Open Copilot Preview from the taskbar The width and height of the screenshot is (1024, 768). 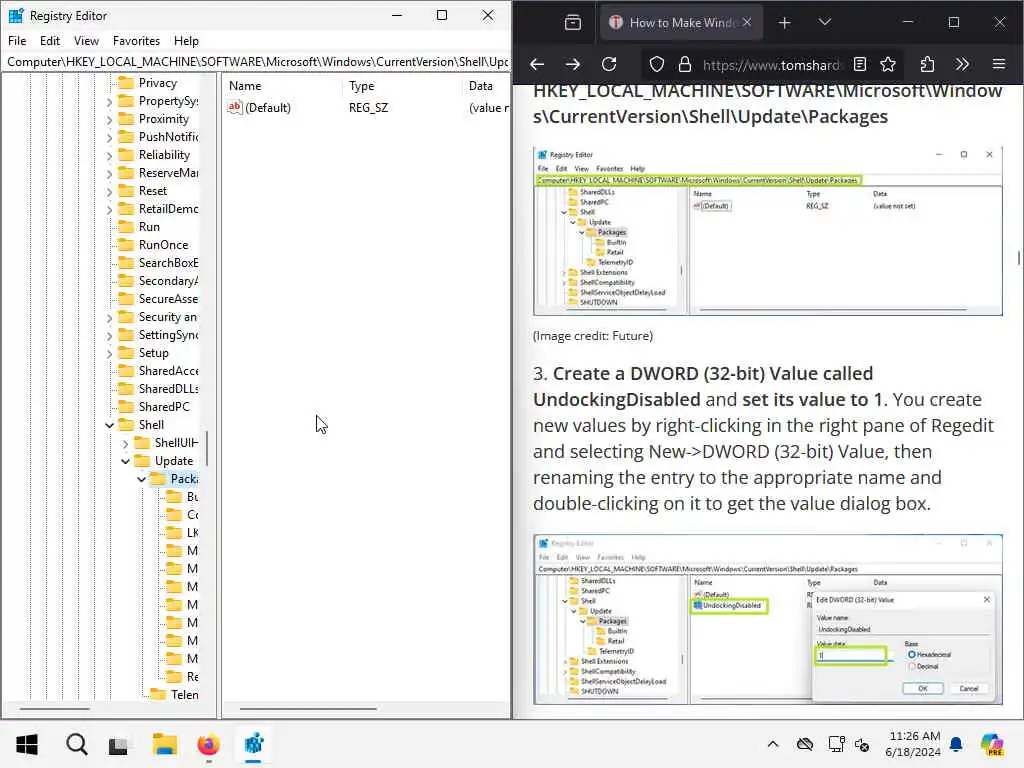(992, 744)
